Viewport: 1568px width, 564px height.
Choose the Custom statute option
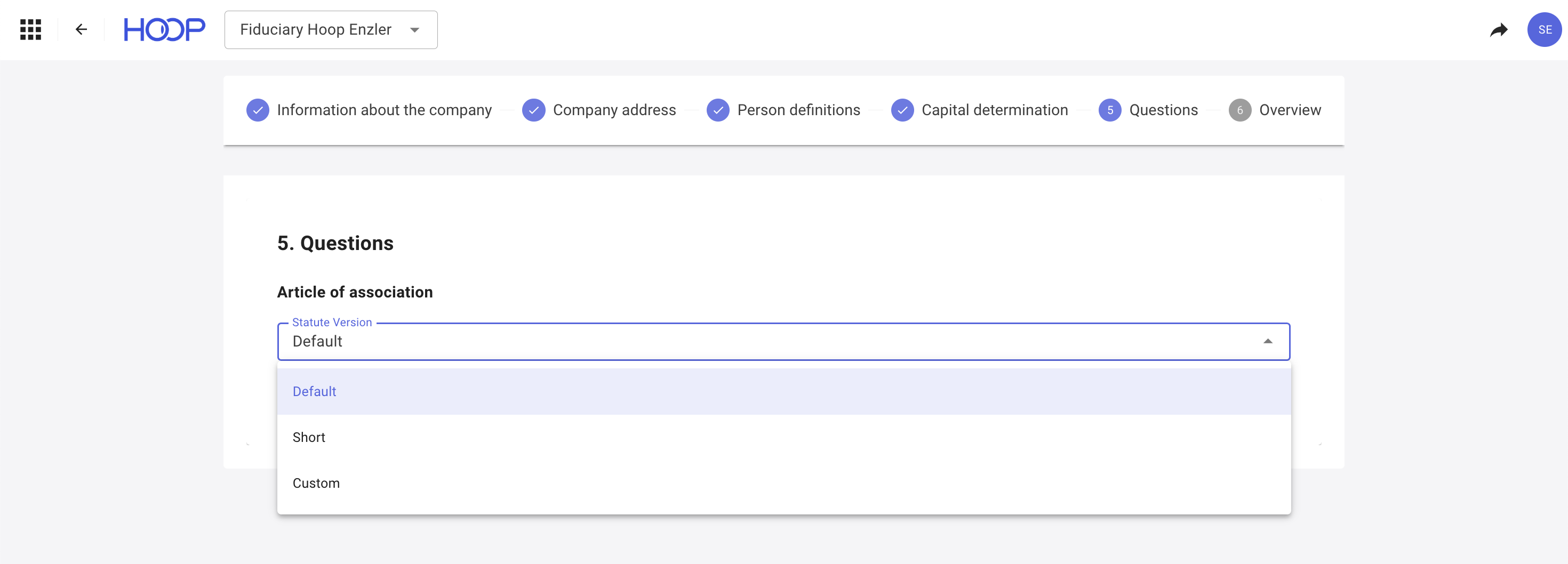pos(316,483)
